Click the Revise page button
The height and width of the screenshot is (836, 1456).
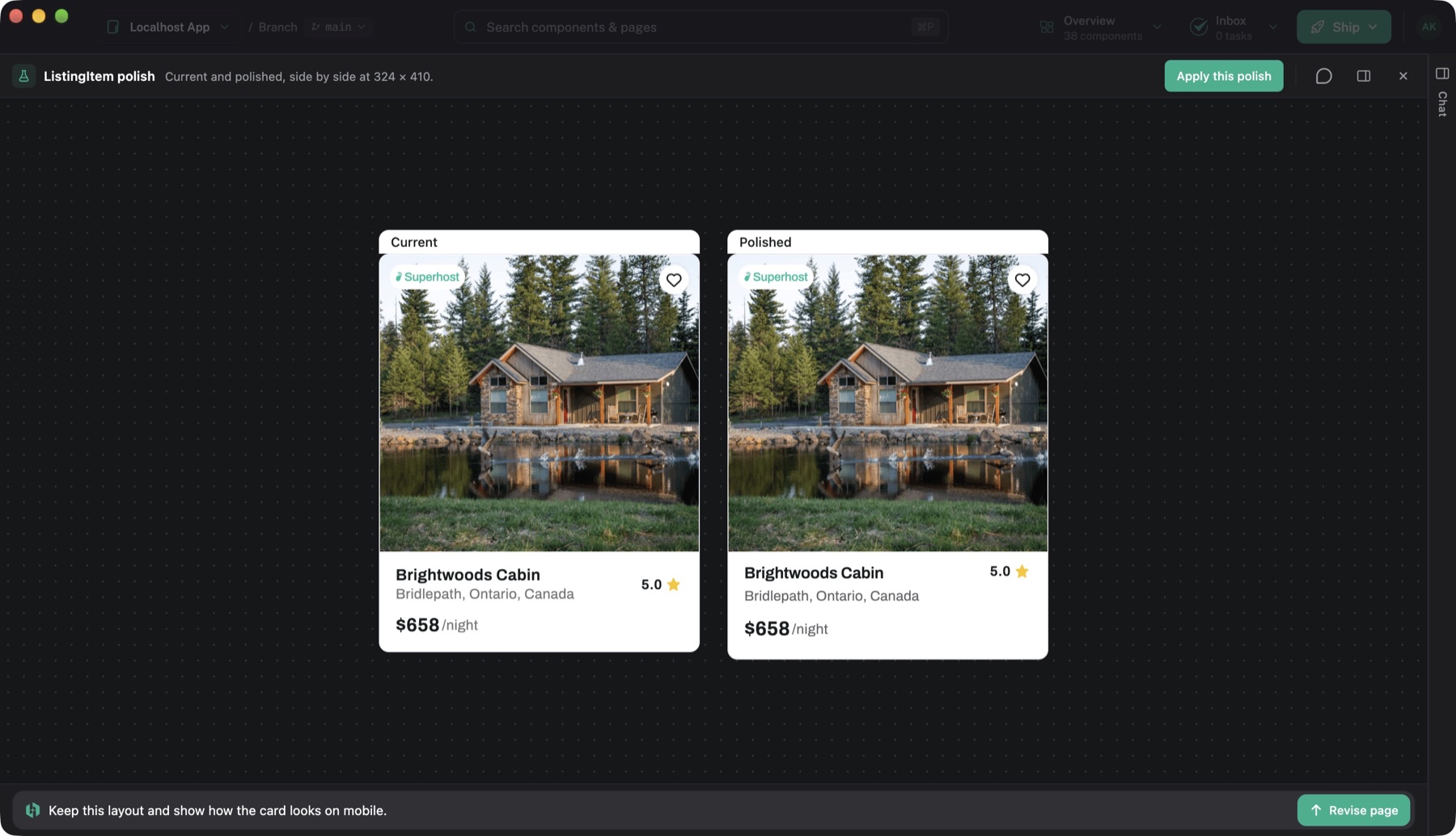coord(1353,810)
